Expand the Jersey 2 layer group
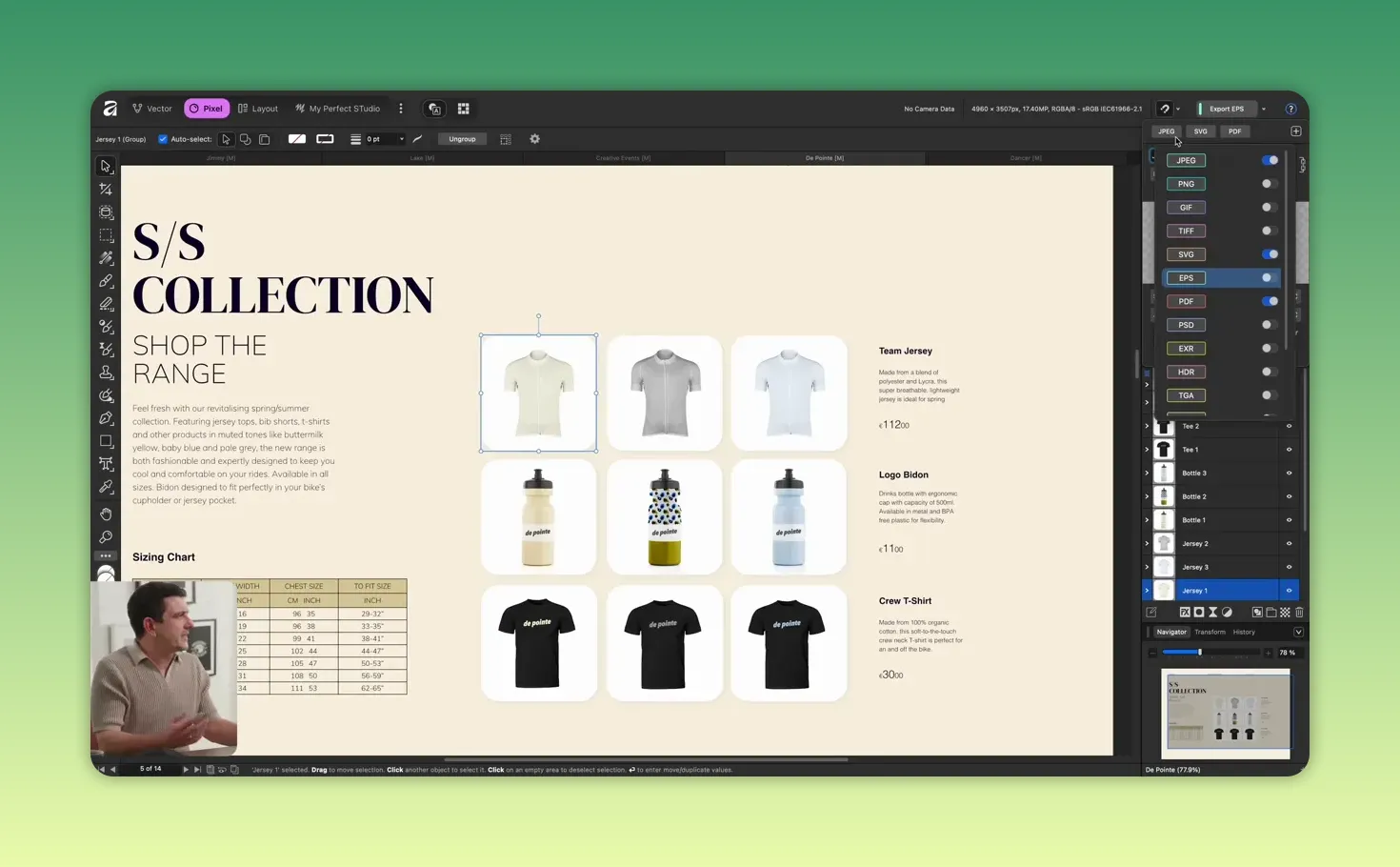 tap(1147, 544)
